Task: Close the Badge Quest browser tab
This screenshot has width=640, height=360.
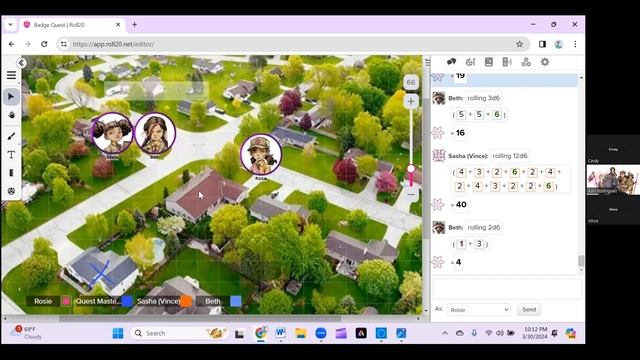Action: pos(118,25)
